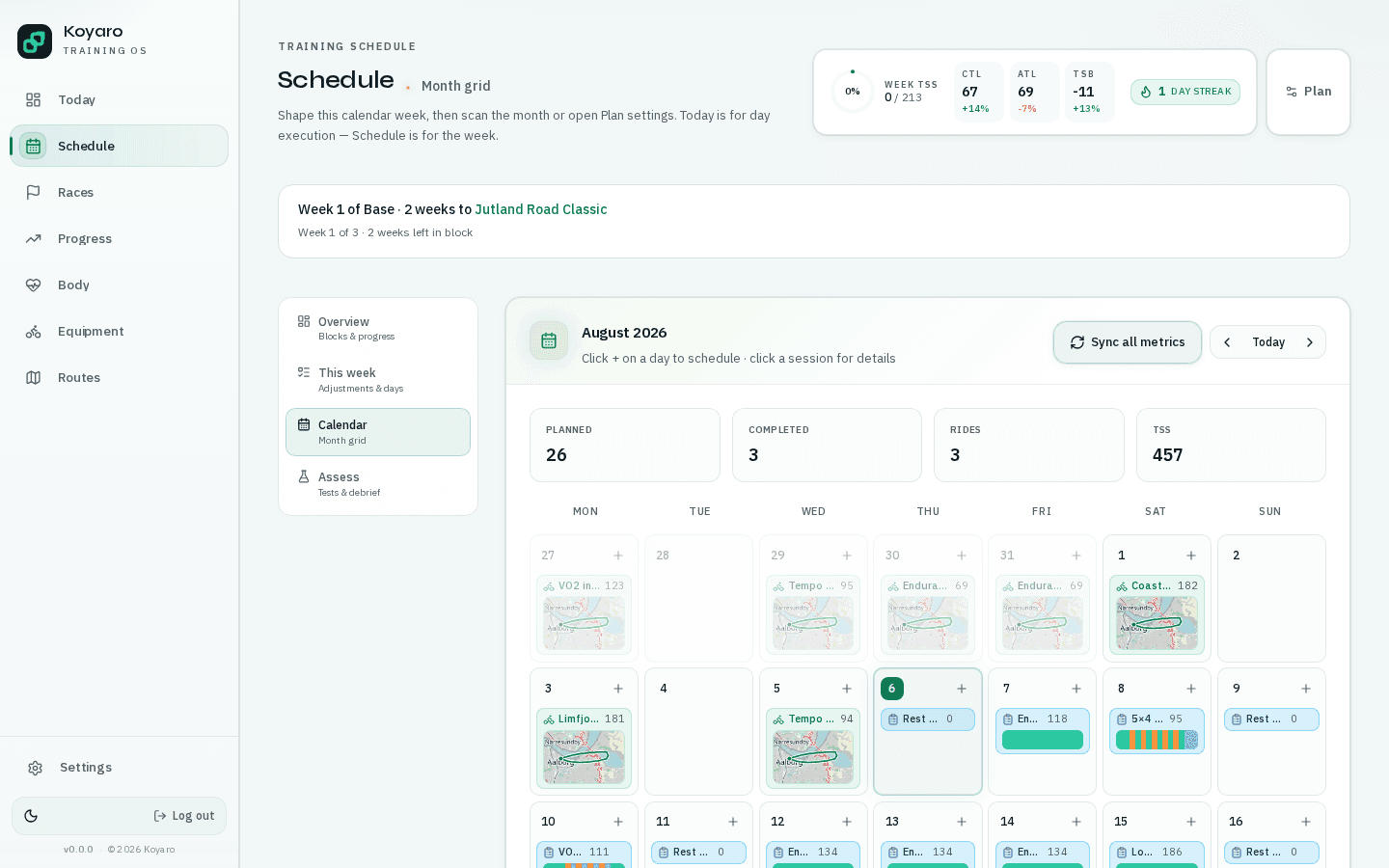Click the calendar icon beside August 2026
The image size is (1389, 868).
point(549,340)
